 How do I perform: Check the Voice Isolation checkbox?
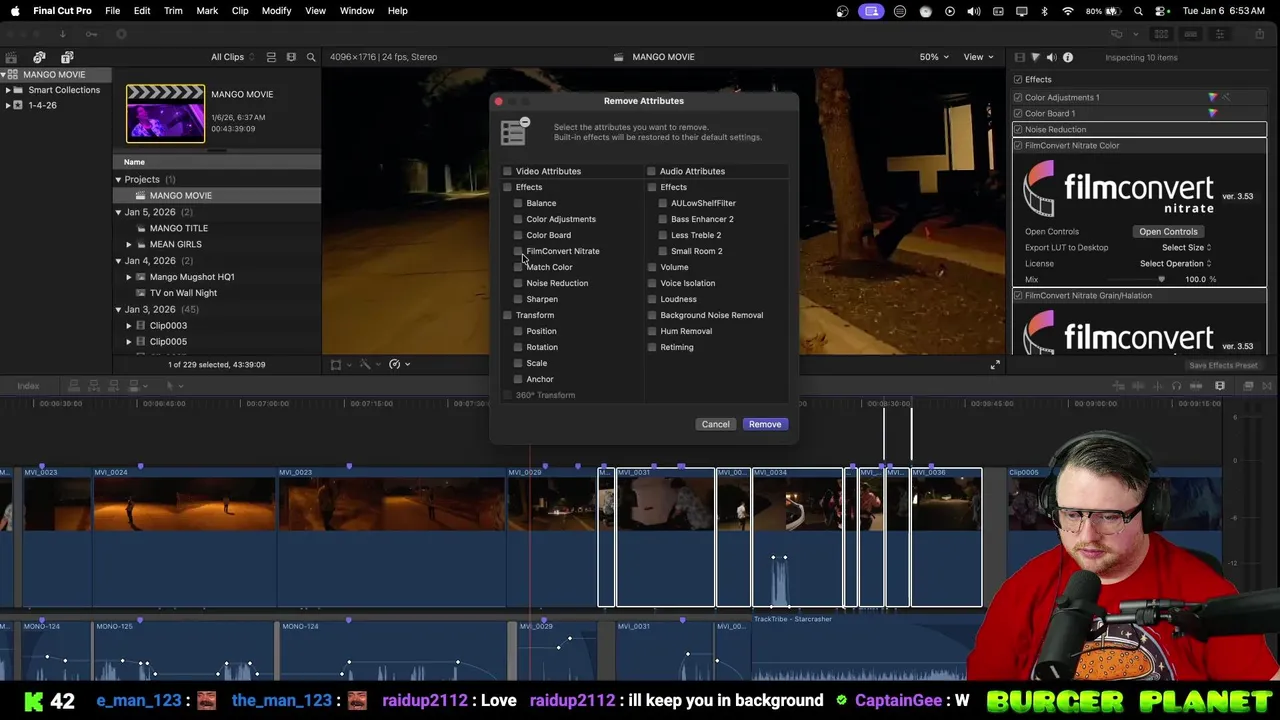652,283
